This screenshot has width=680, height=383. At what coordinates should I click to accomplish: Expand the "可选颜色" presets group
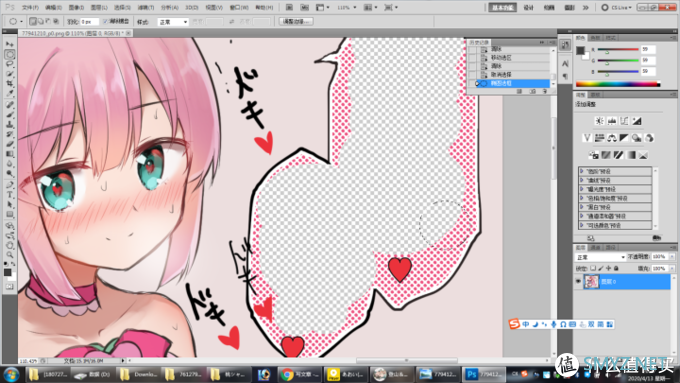pos(582,225)
